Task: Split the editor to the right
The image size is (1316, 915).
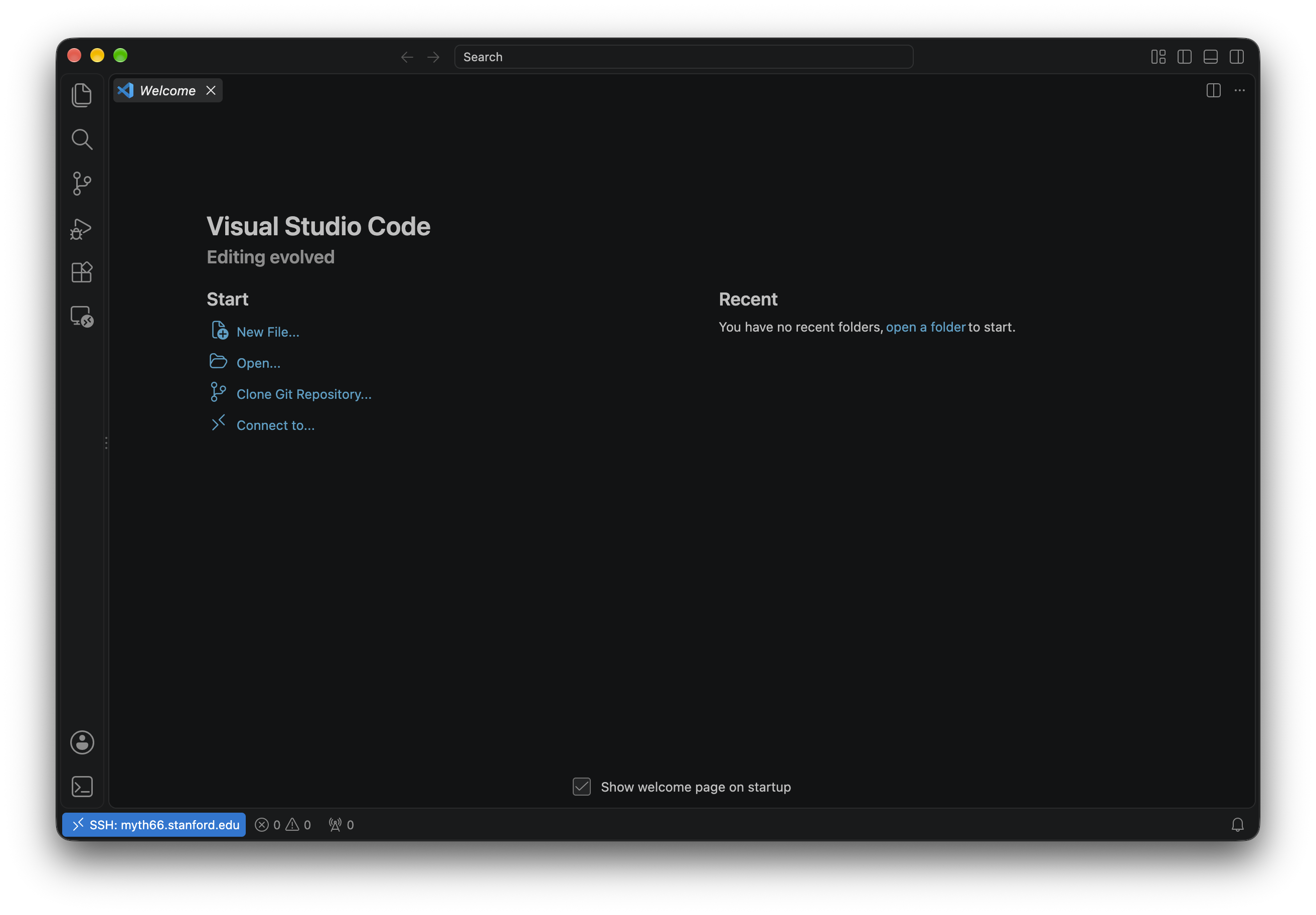Action: click(1213, 91)
